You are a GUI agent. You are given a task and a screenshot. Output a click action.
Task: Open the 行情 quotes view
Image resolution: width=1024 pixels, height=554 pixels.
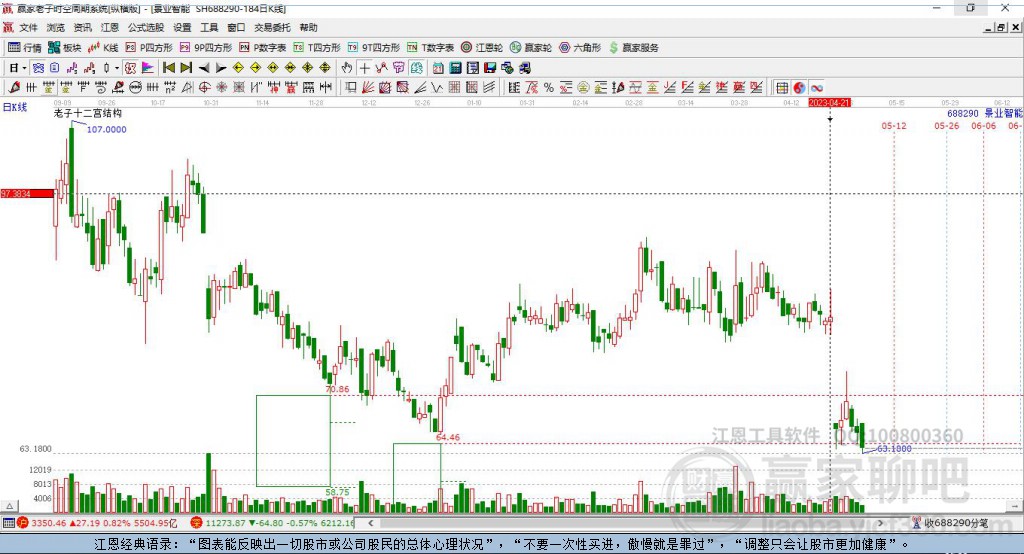pyautogui.click(x=25, y=48)
